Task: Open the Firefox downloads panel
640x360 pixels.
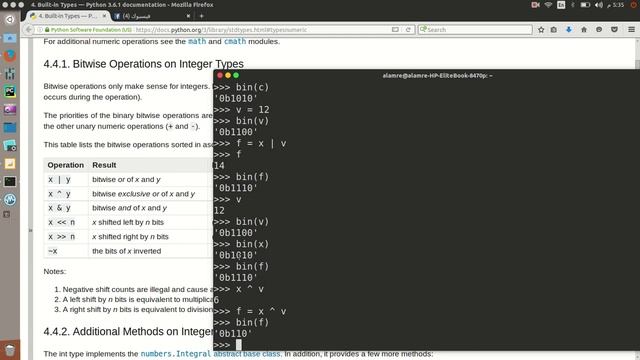Action: (x=569, y=30)
